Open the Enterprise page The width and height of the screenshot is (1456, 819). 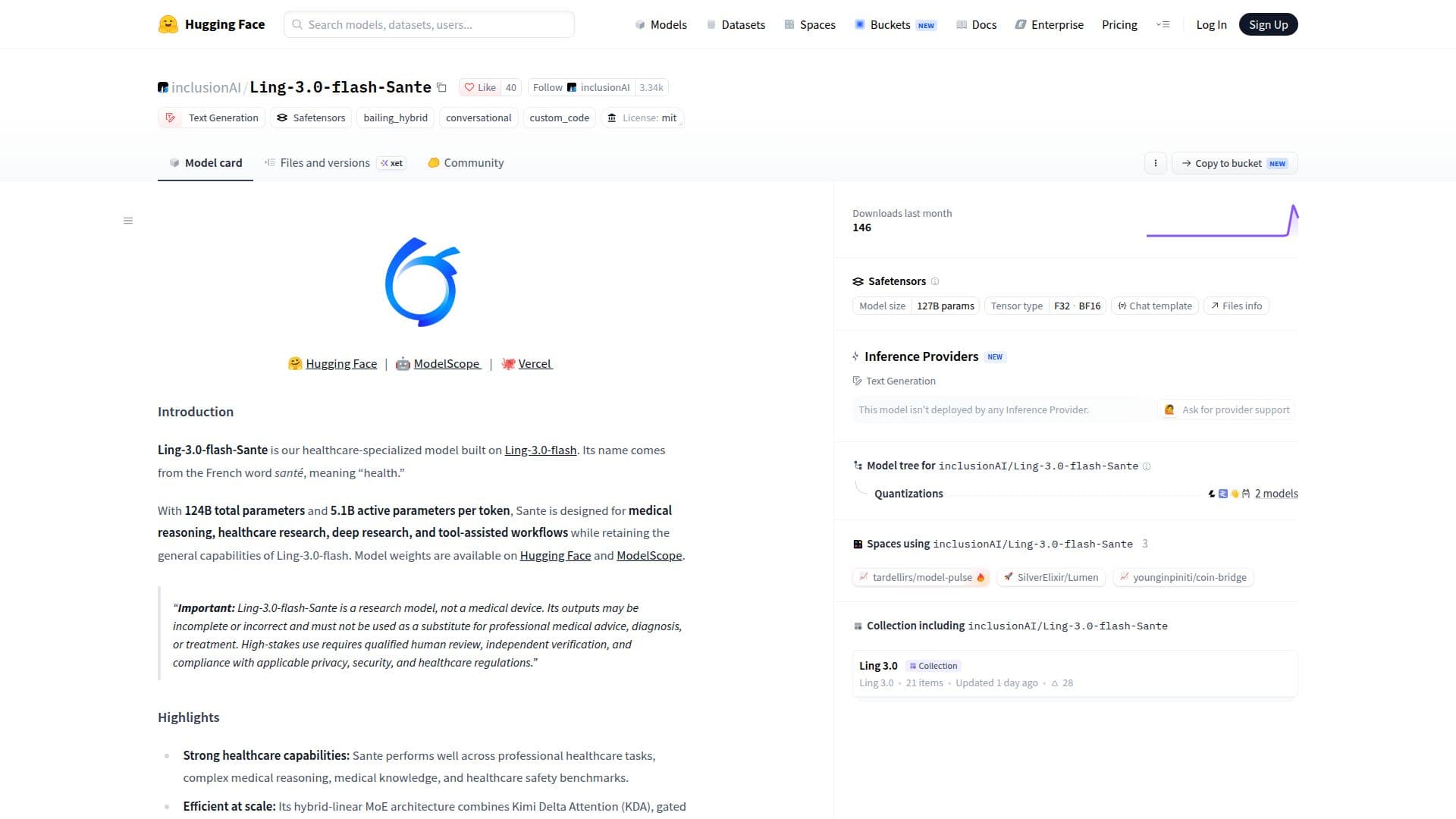[x=1050, y=24]
